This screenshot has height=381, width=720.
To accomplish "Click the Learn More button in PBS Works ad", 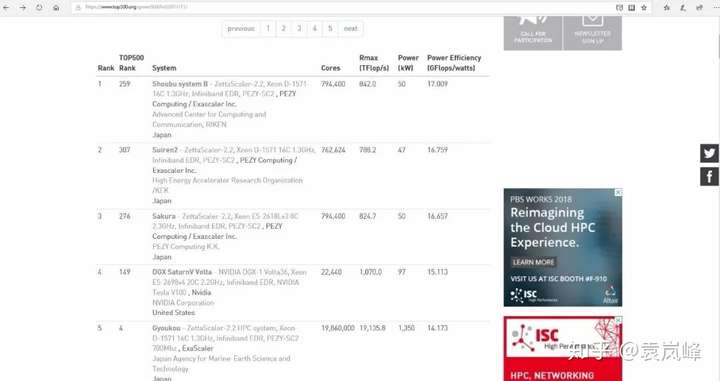I will [x=534, y=262].
